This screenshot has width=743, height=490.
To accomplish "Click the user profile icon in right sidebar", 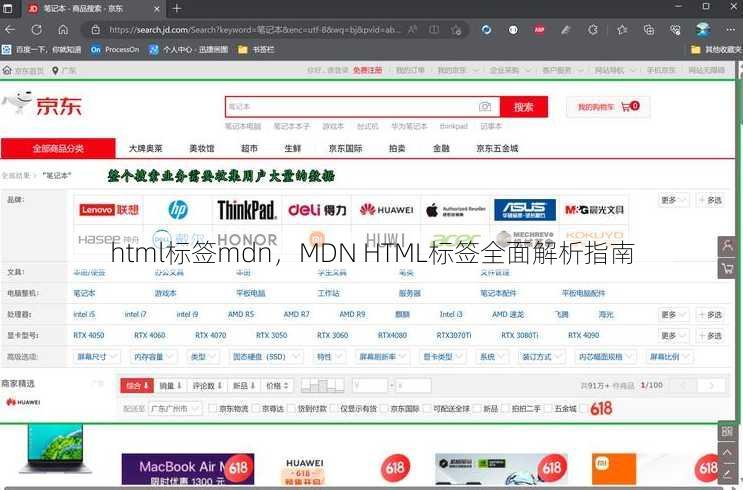I will 726,246.
